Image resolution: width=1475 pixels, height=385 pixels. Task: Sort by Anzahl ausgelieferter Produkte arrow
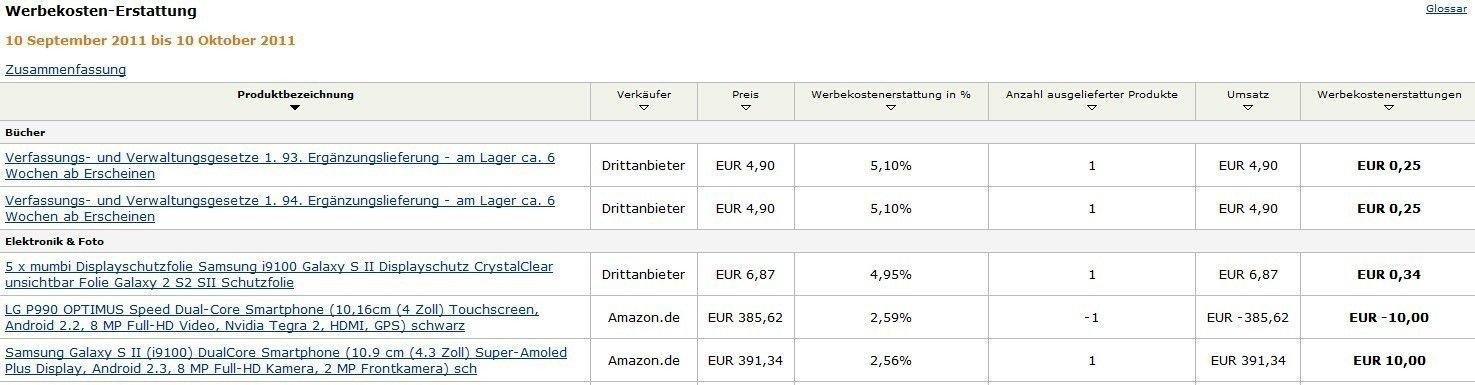pos(1091,108)
